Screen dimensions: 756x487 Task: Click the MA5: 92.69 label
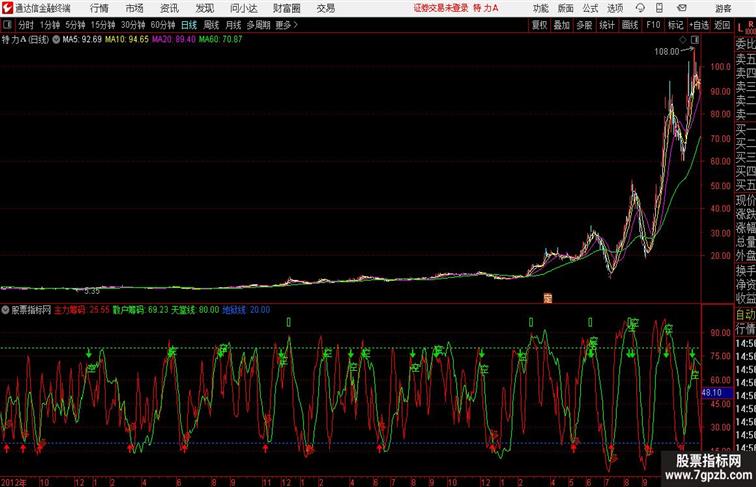pyautogui.click(x=82, y=40)
